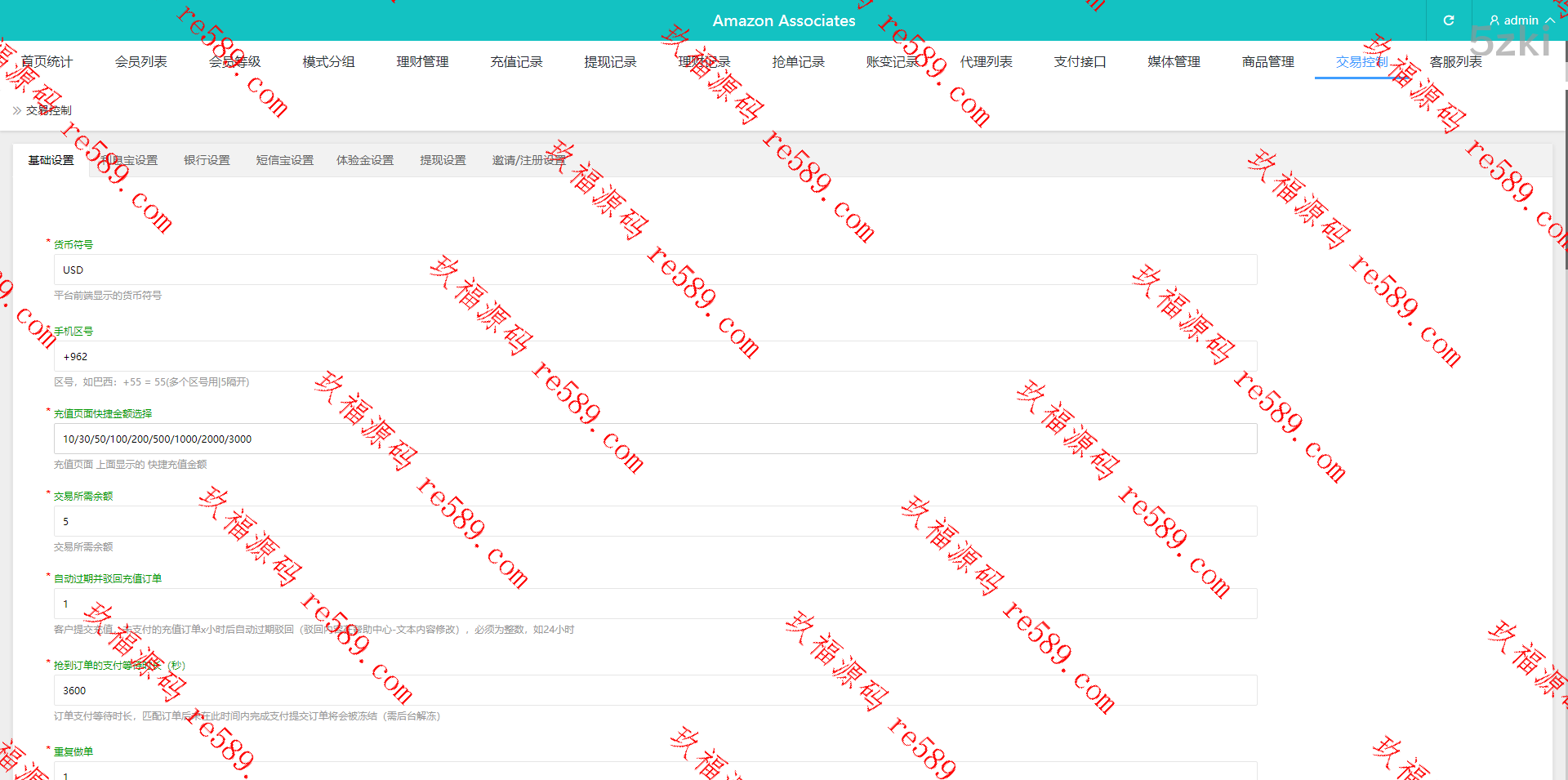This screenshot has height=780, width=1568.
Task: Select the 客服列表 menu item
Action: 1455,62
